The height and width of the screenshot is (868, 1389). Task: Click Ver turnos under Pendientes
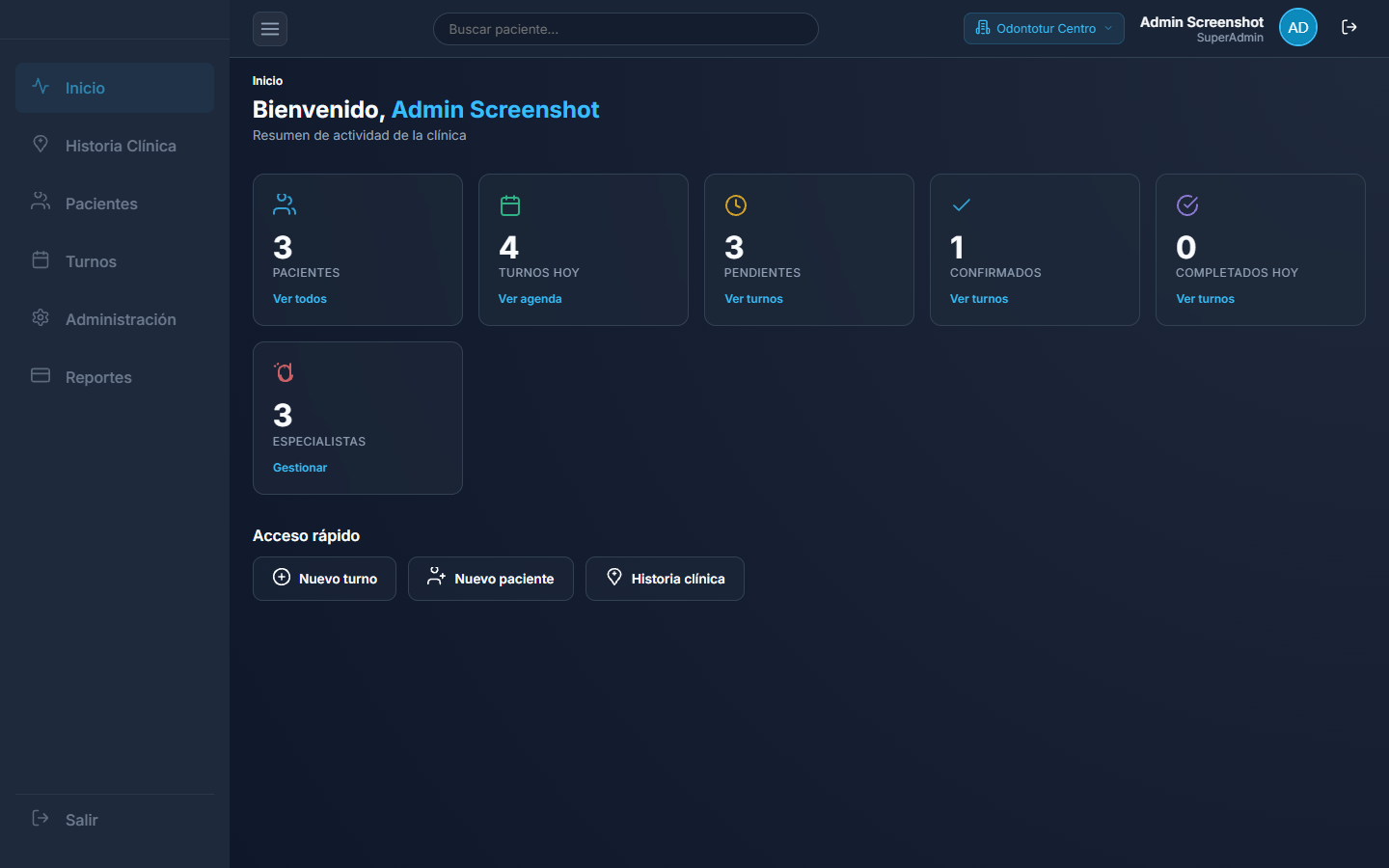tap(754, 299)
